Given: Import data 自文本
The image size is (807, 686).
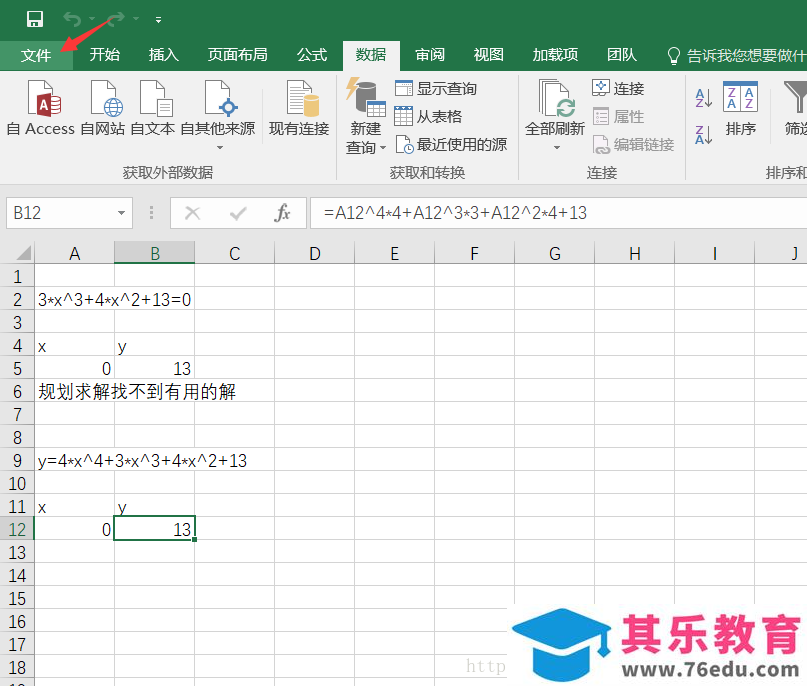Looking at the screenshot, I should click(153, 108).
